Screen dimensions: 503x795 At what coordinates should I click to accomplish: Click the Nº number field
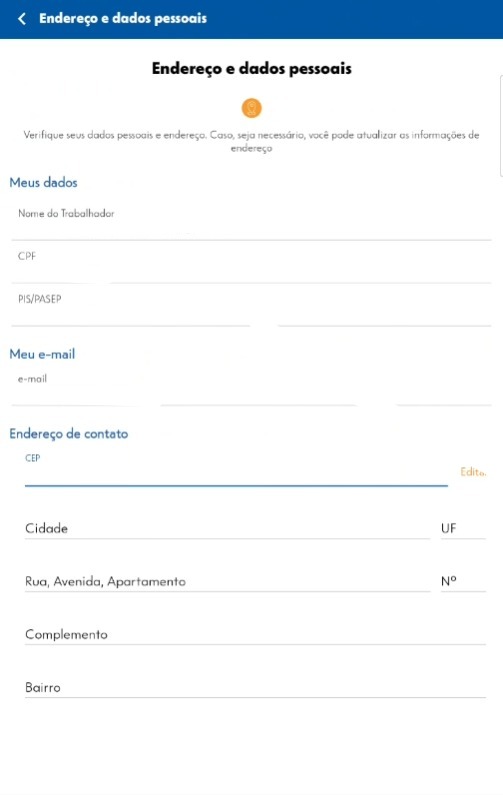(463, 582)
